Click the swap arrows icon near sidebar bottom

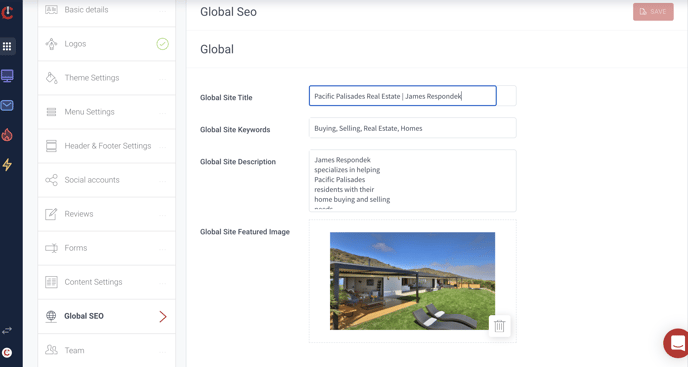pyautogui.click(x=7, y=330)
